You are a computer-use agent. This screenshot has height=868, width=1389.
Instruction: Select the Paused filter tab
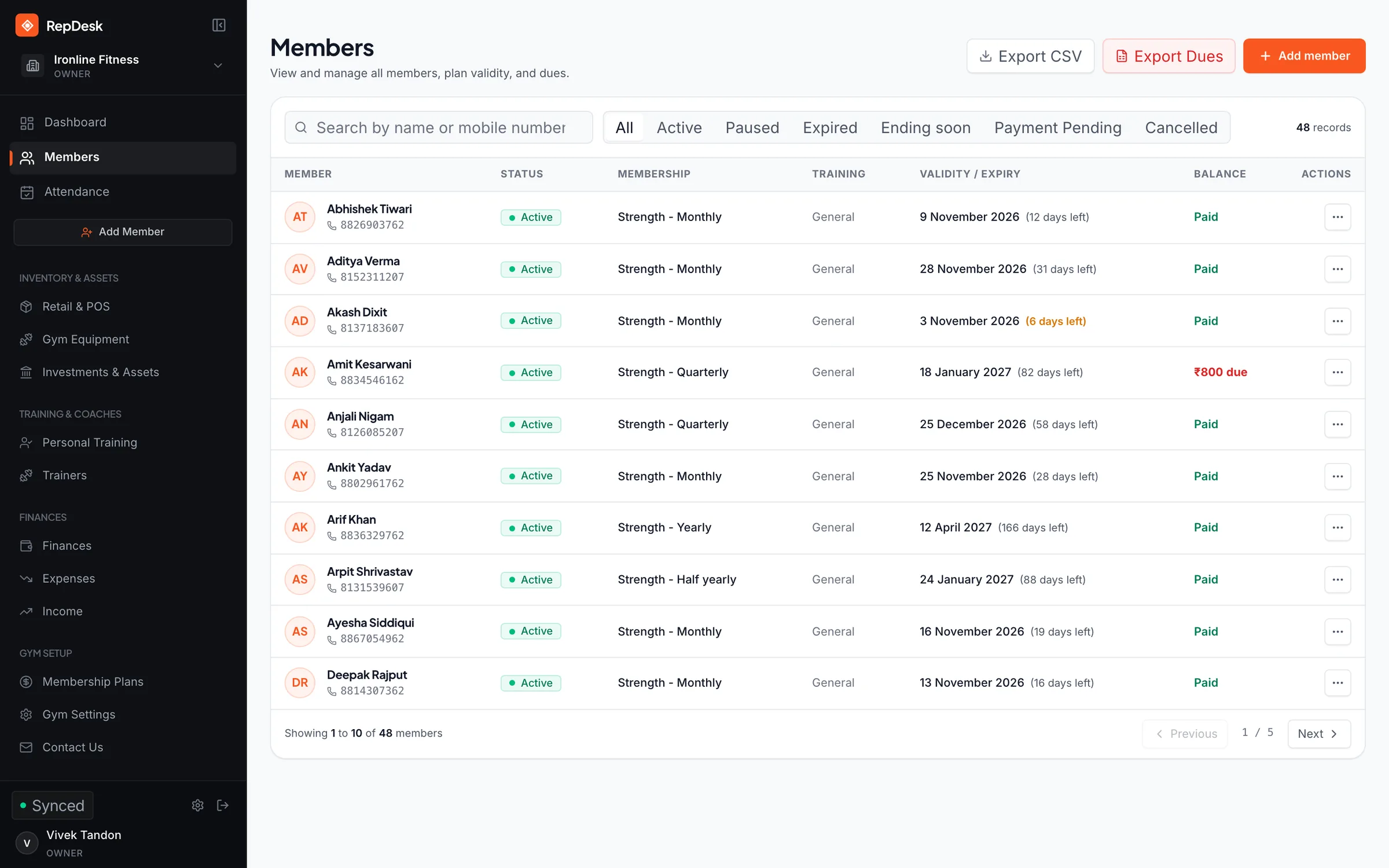752,128
